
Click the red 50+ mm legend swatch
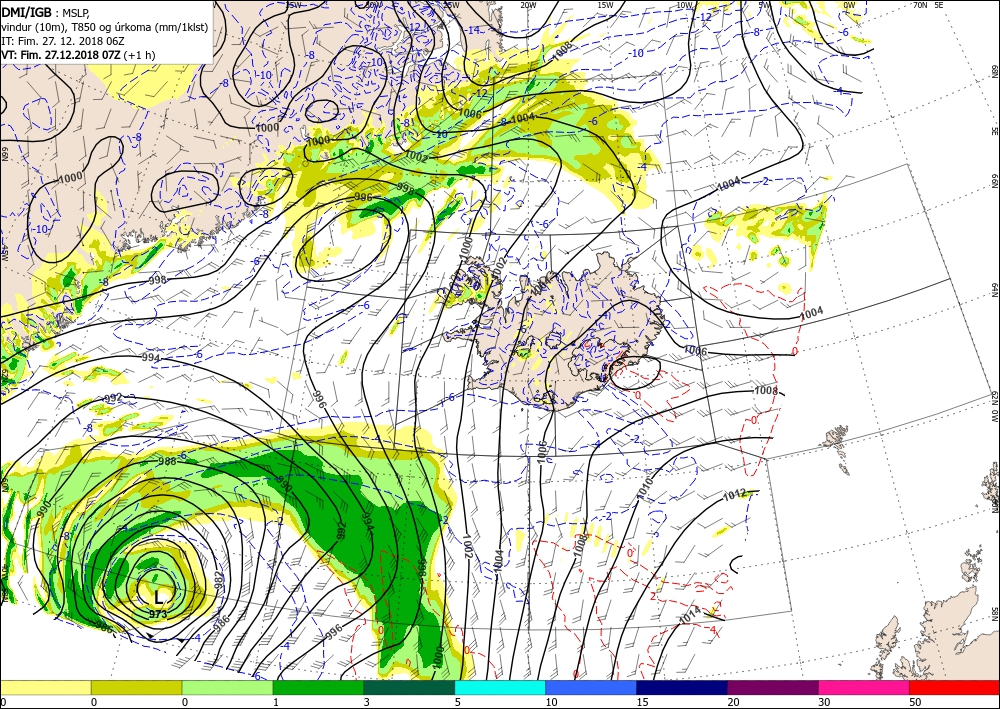pyautogui.click(x=954, y=687)
